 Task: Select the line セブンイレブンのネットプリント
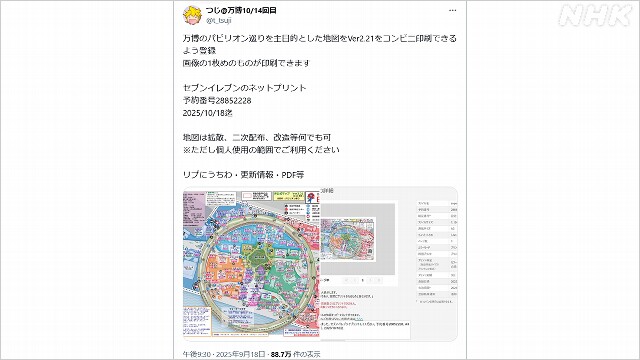244,88
